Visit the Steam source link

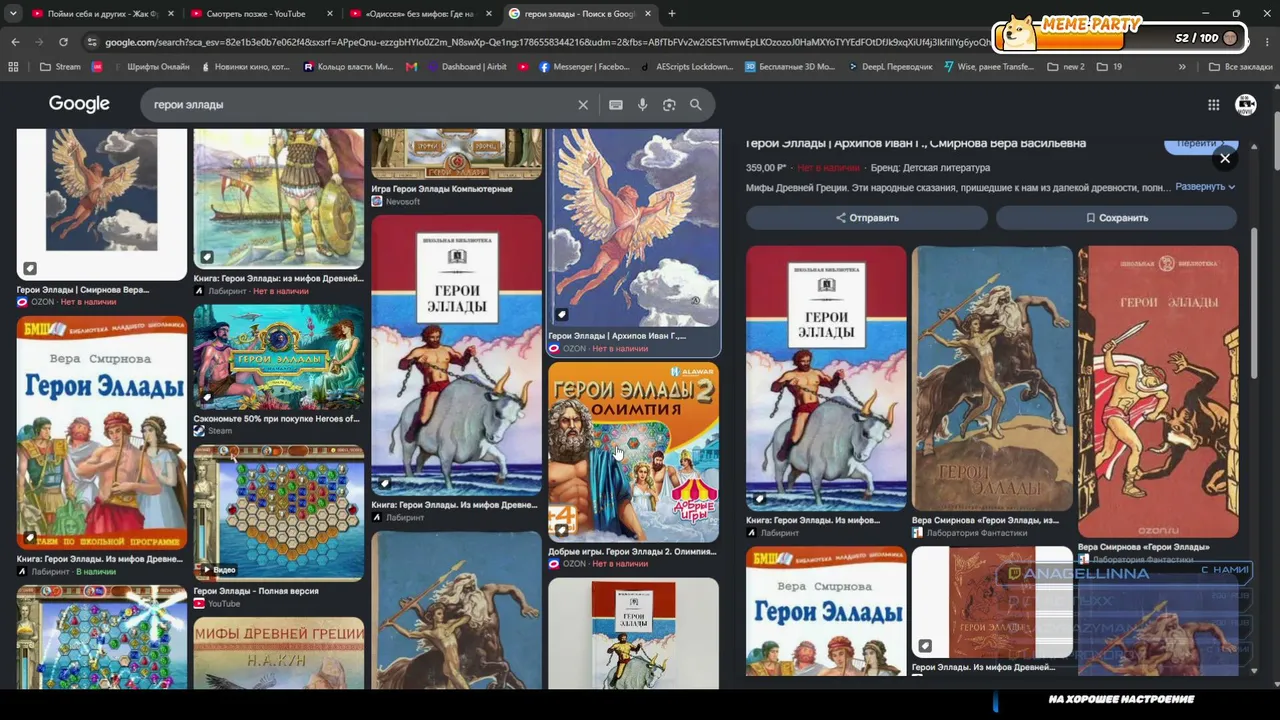[x=213, y=431]
